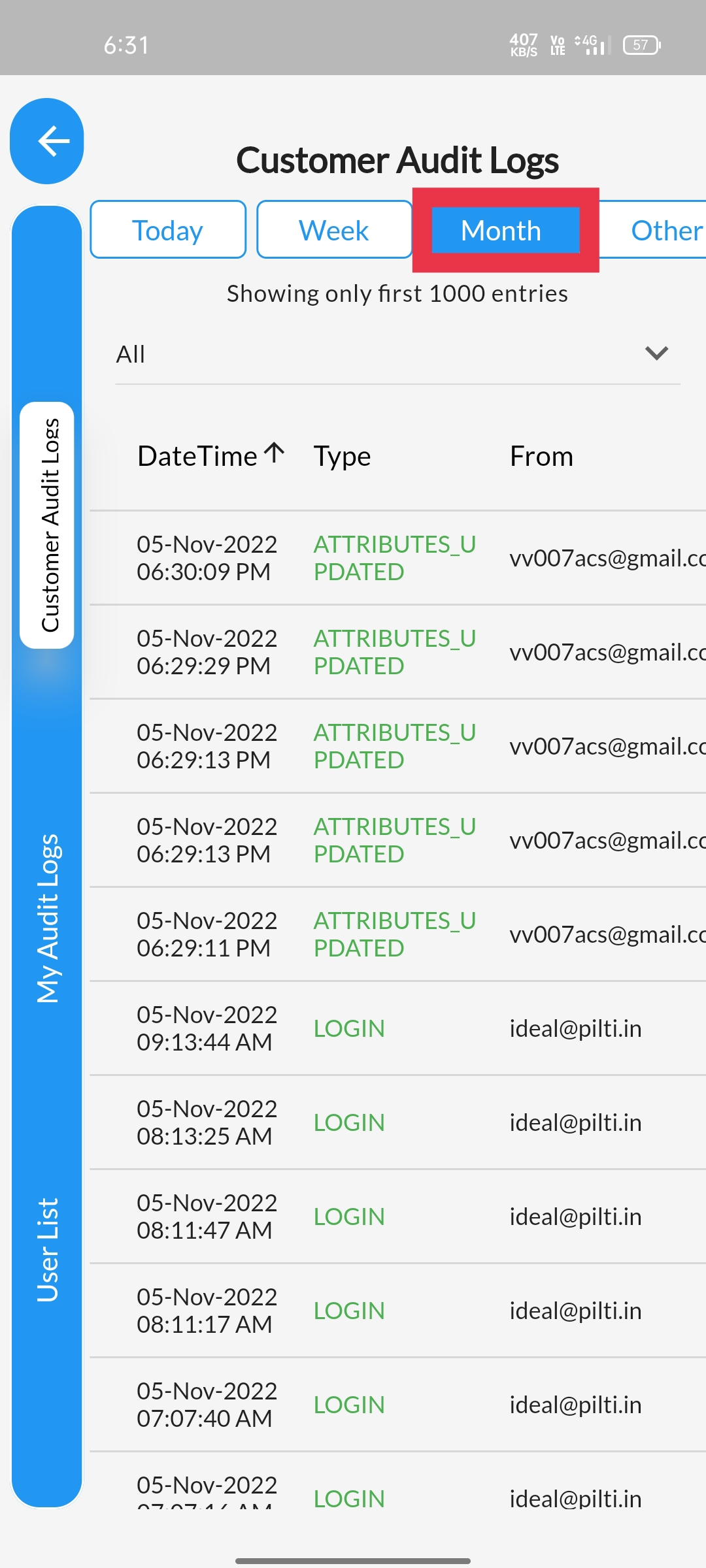This screenshot has height=1568, width=706.
Task: Switch to the Today filter
Action: (x=168, y=230)
